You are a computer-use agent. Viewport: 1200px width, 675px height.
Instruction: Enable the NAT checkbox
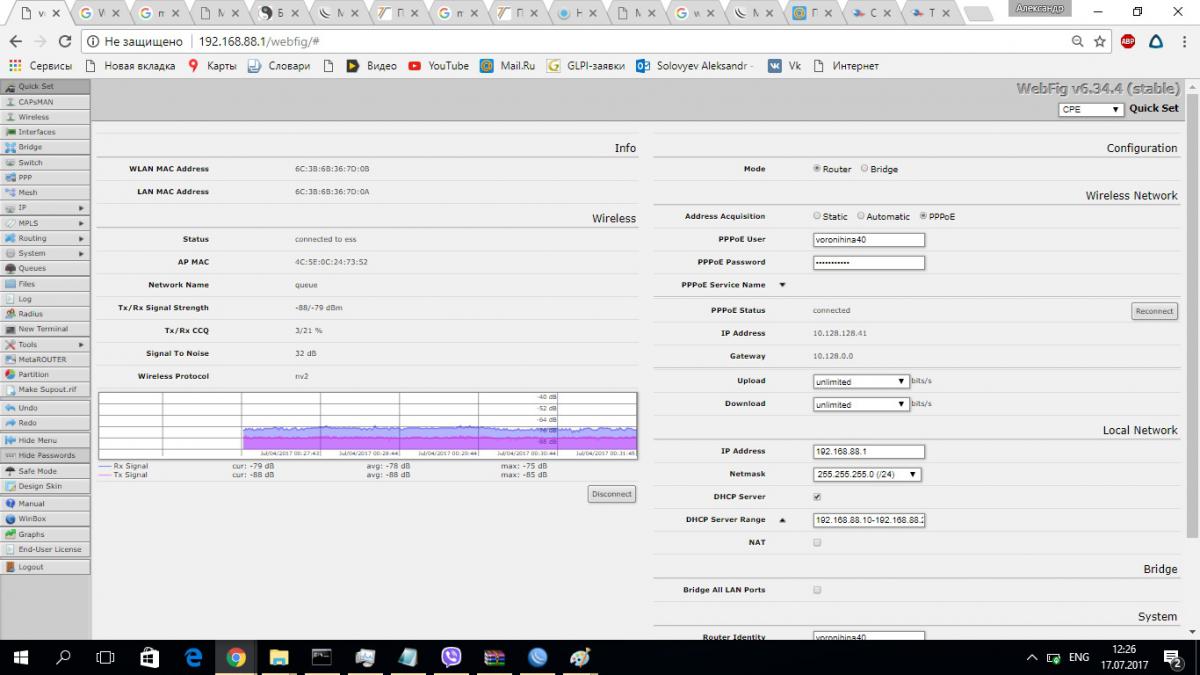(x=817, y=543)
